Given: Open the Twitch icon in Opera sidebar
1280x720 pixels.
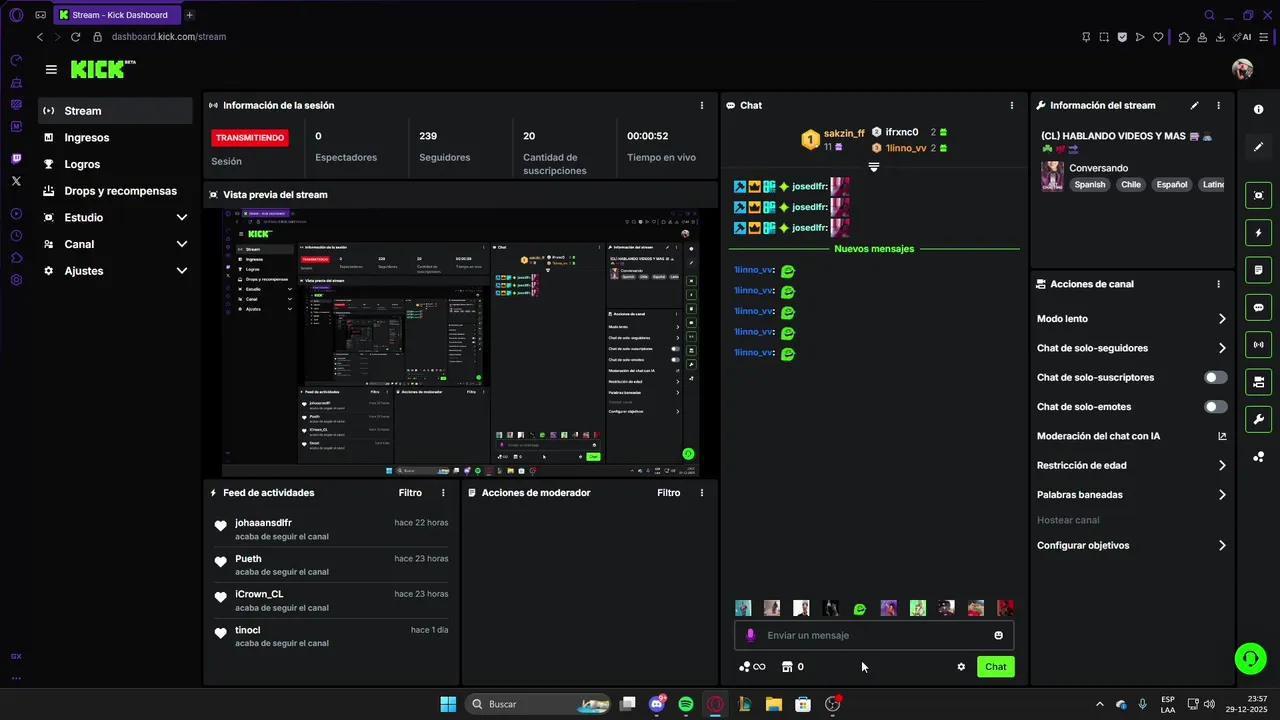Looking at the screenshot, I should coord(16,159).
